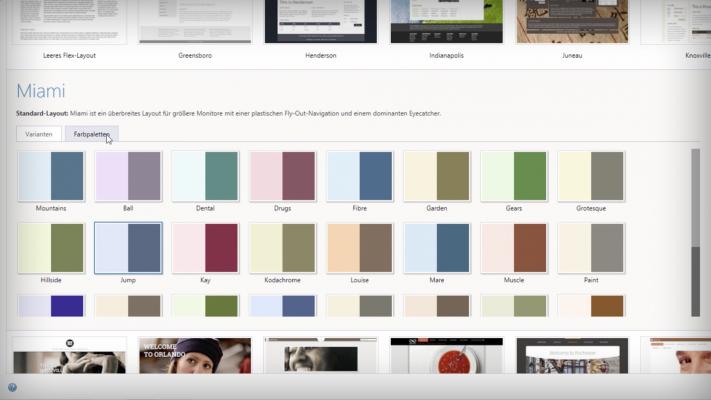
Task: Select the Muscle color palette
Action: pos(514,248)
